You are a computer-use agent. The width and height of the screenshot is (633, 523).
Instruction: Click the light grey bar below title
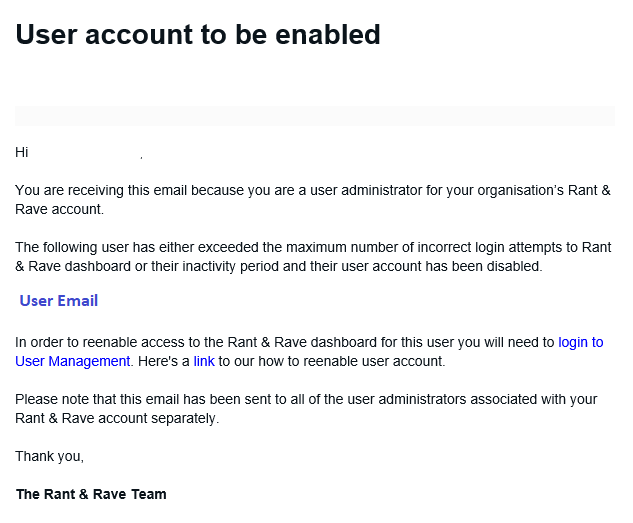(x=315, y=116)
